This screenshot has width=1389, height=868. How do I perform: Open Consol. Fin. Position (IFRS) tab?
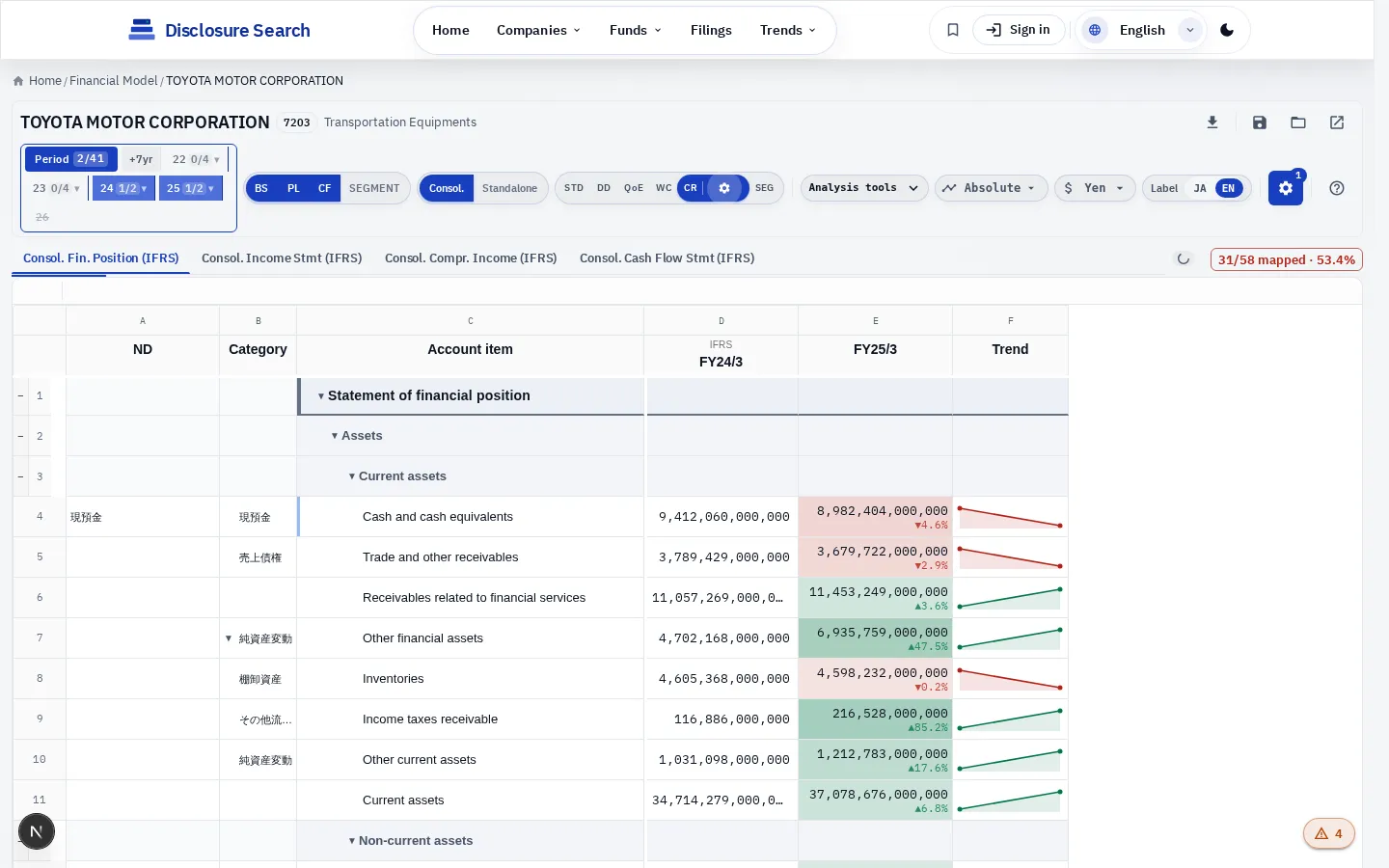tap(101, 258)
